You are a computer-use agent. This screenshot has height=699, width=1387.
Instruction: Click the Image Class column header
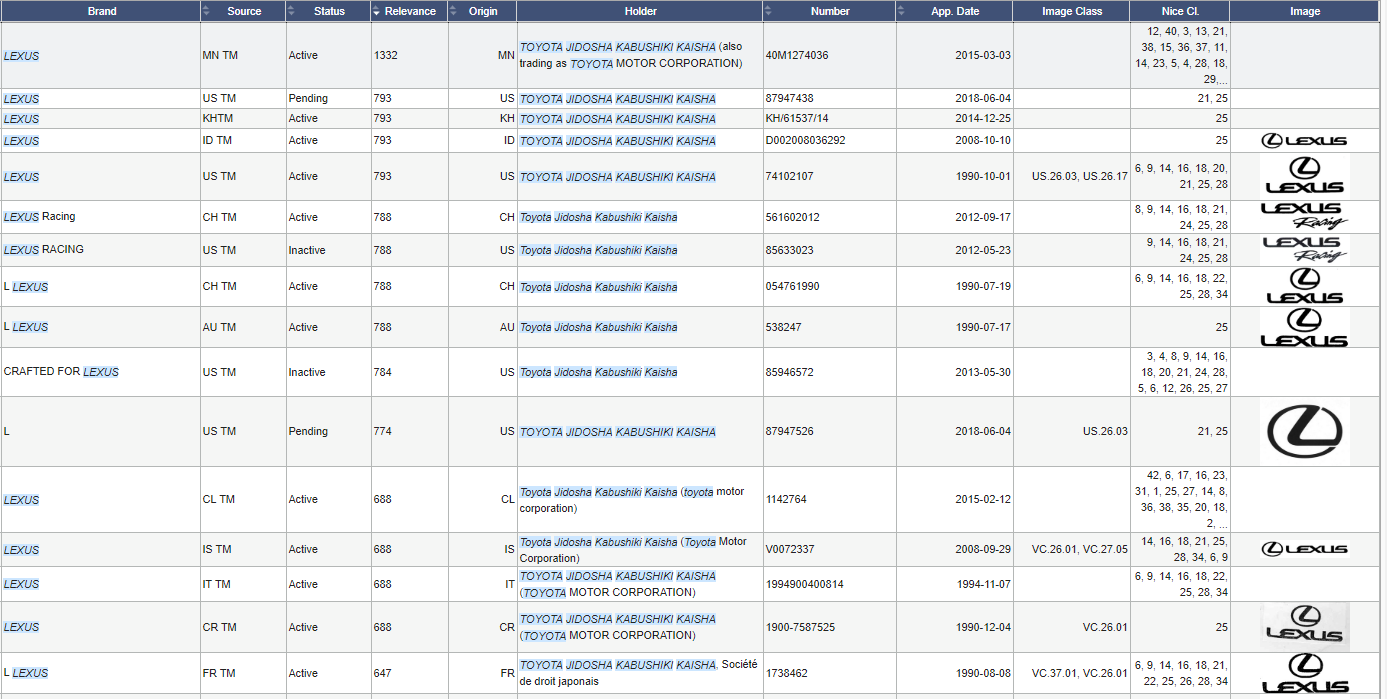click(1071, 11)
